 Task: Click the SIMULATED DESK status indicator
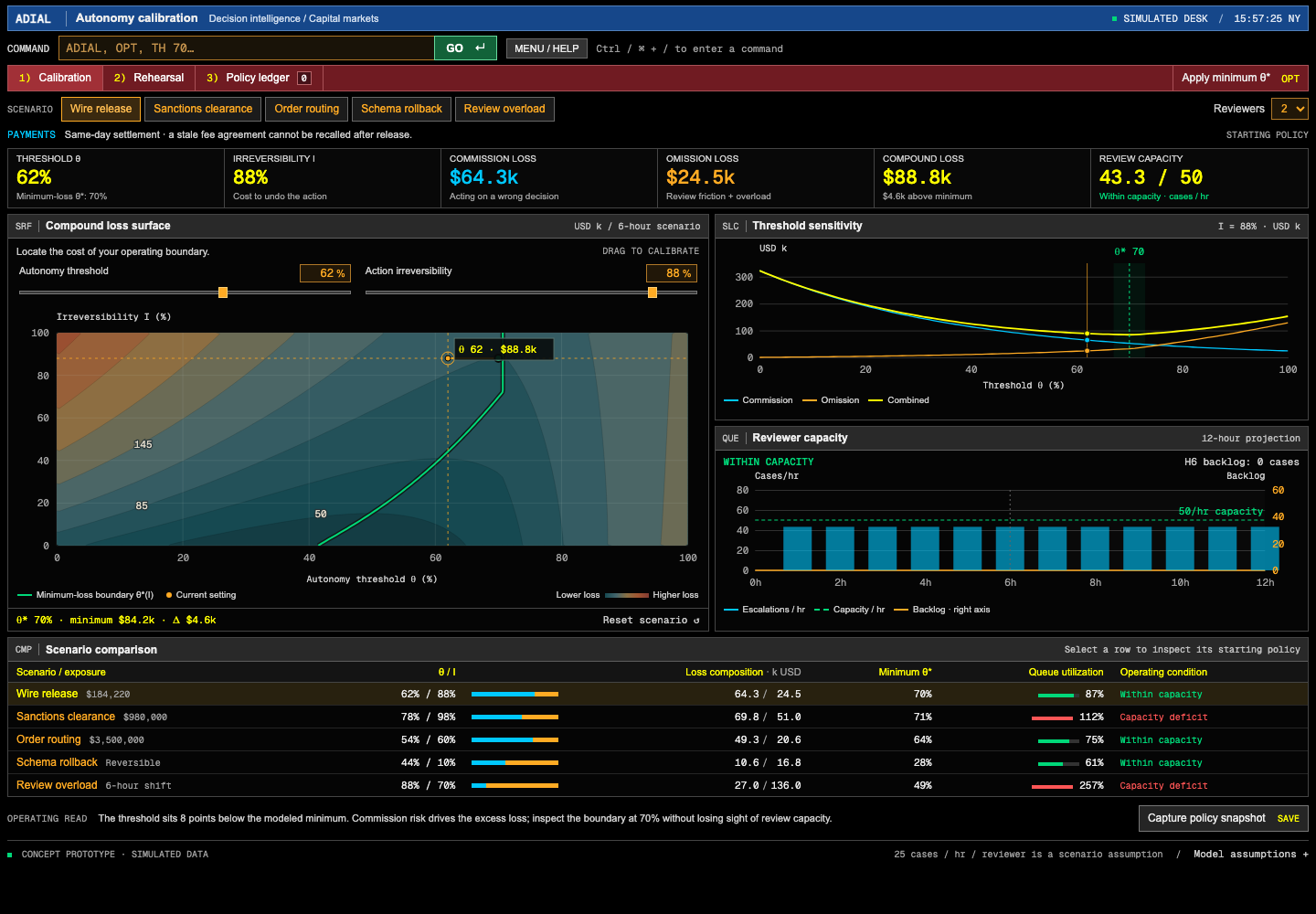click(x=1160, y=18)
